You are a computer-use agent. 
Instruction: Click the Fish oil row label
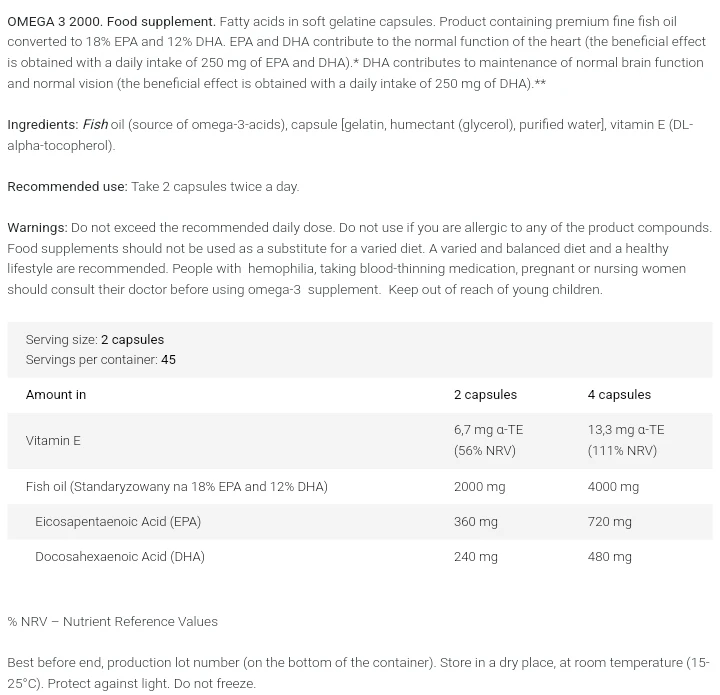coord(177,487)
